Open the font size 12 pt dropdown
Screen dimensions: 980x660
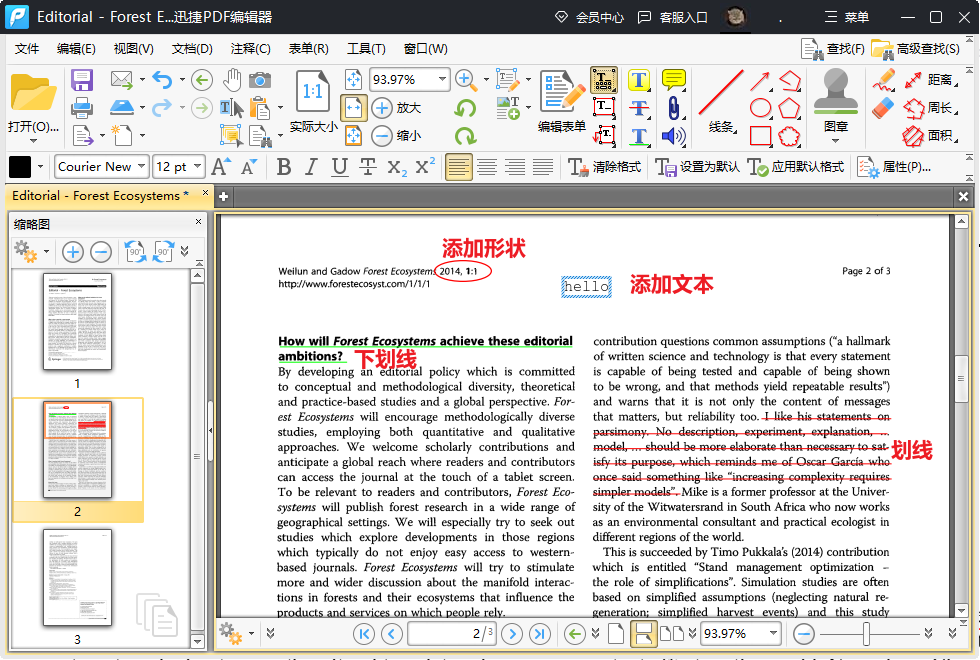[198, 167]
